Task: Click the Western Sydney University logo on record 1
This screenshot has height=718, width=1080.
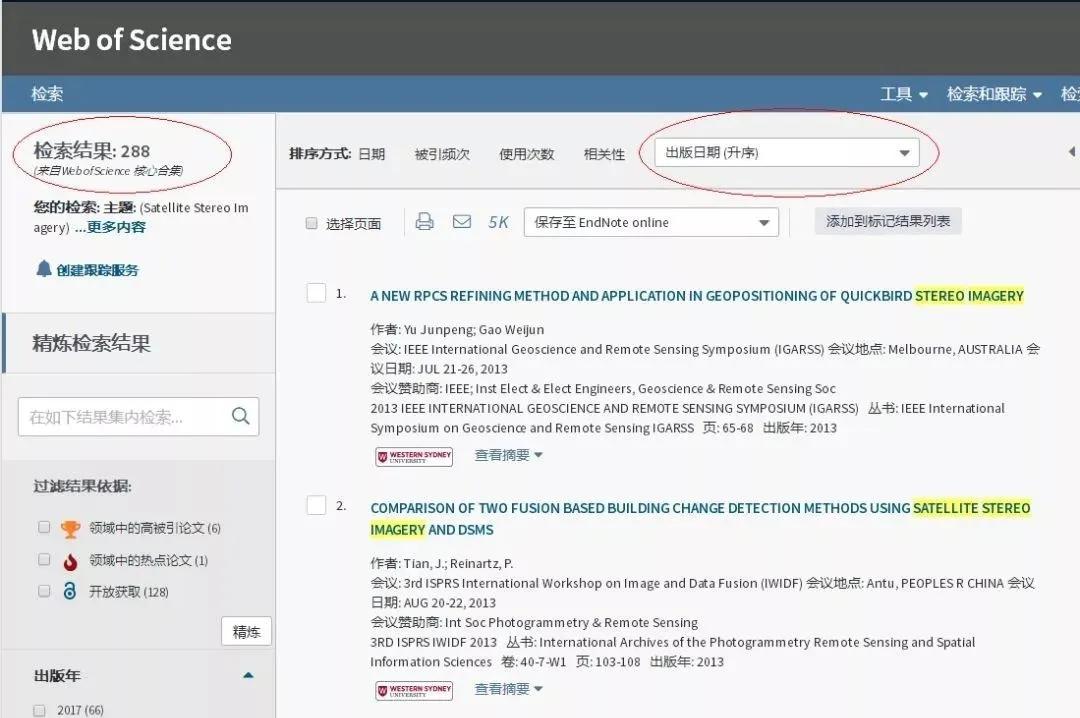Action: [x=413, y=455]
